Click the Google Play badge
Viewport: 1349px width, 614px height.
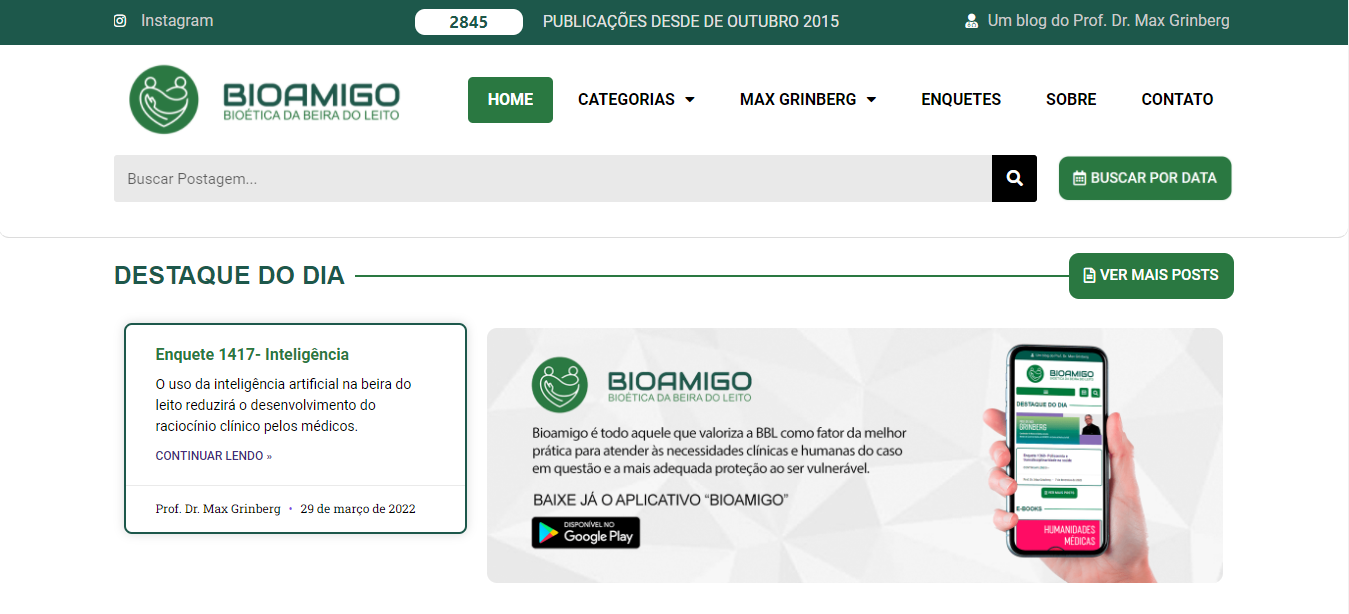click(x=585, y=532)
